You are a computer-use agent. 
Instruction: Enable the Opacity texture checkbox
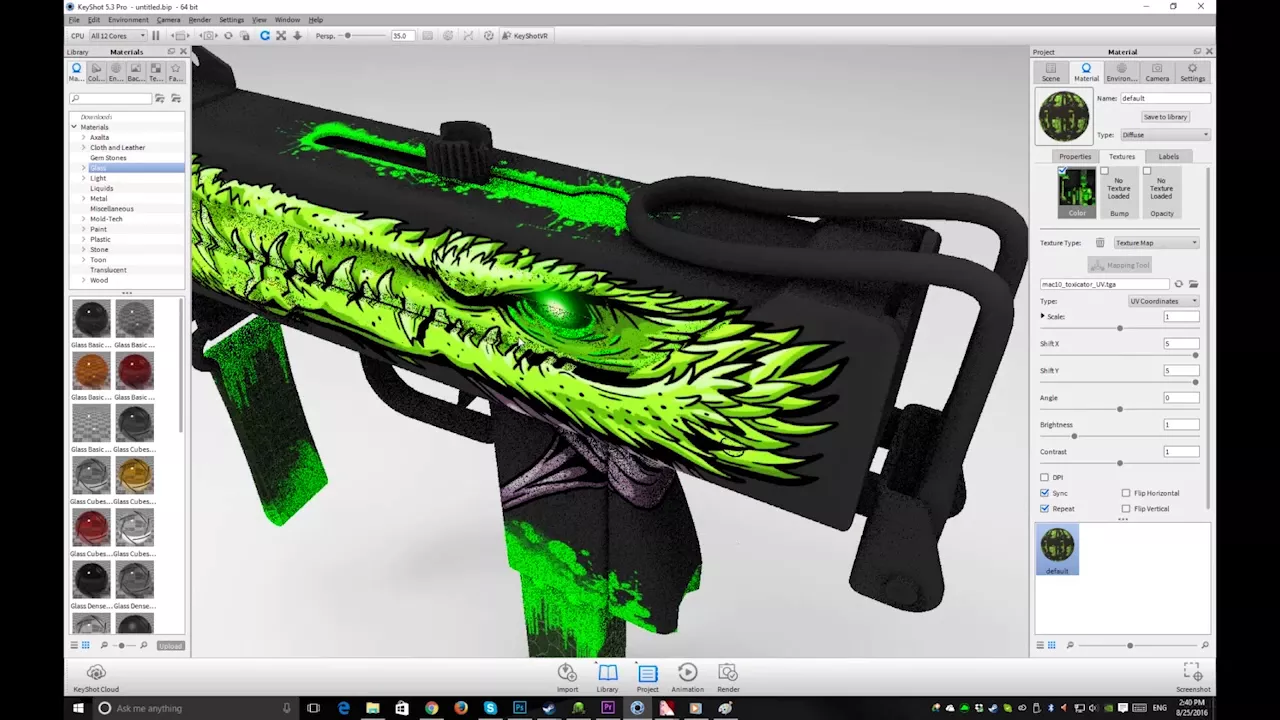tap(1147, 171)
